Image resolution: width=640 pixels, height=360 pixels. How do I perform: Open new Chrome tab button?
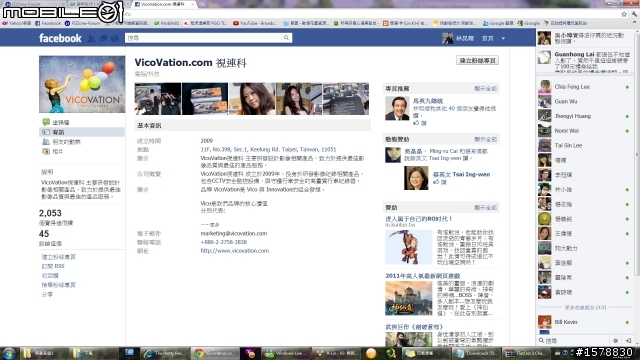[202, 4]
